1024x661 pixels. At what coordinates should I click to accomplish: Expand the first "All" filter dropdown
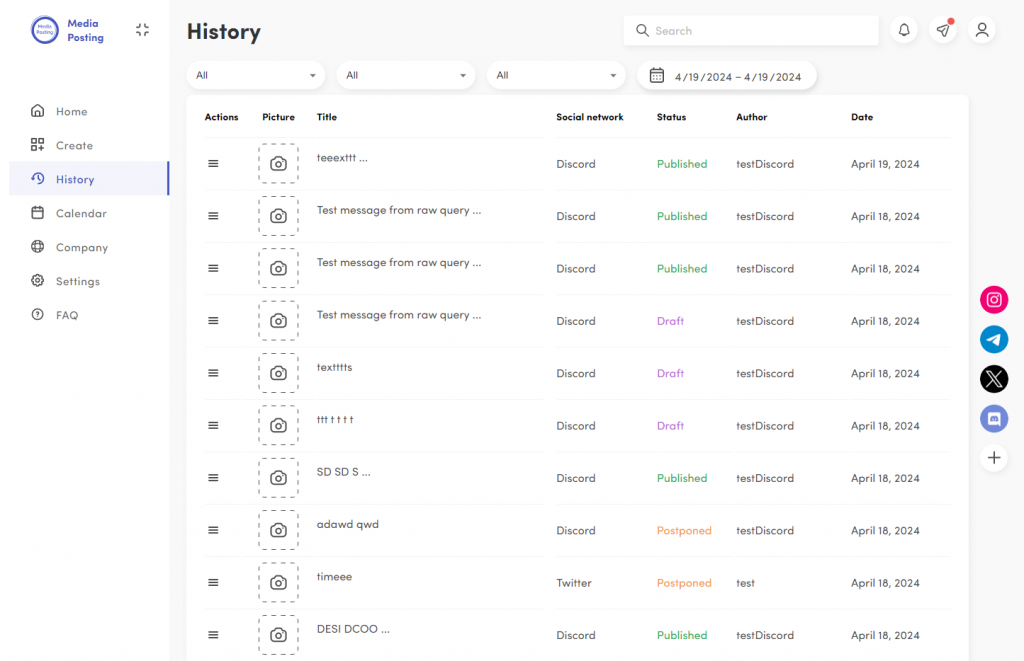click(x=256, y=75)
